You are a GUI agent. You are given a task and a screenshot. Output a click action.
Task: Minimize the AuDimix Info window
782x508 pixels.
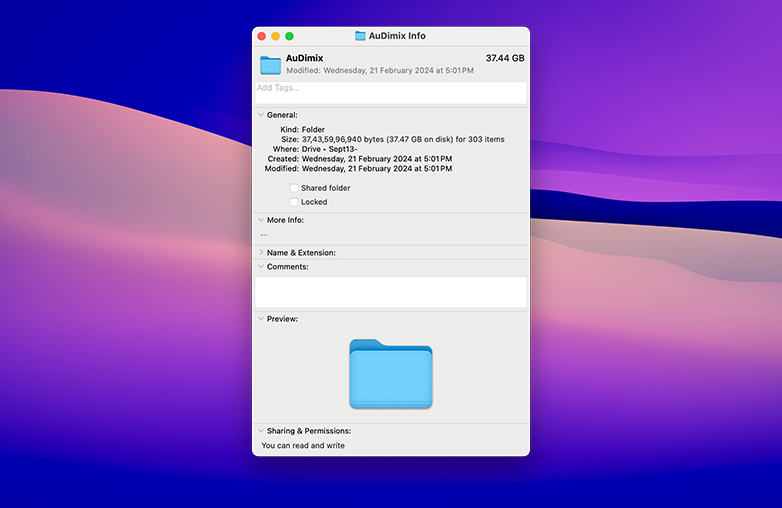(275, 36)
